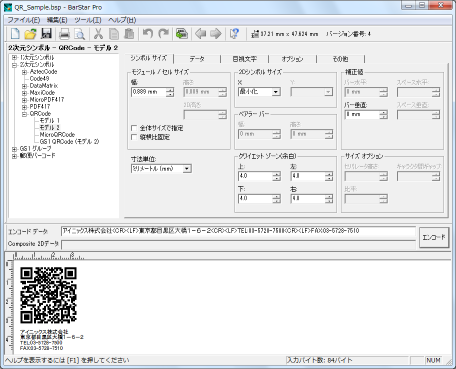Open the ファイル(F) menu
The image size is (456, 369).
24,20
